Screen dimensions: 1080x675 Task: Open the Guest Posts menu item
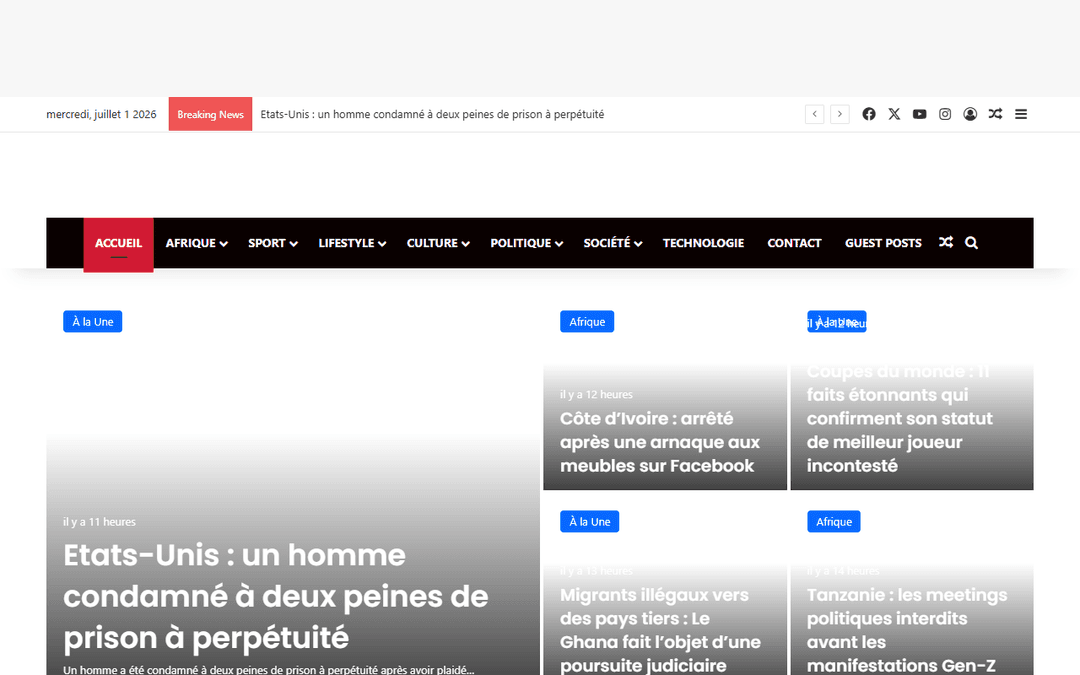click(883, 243)
